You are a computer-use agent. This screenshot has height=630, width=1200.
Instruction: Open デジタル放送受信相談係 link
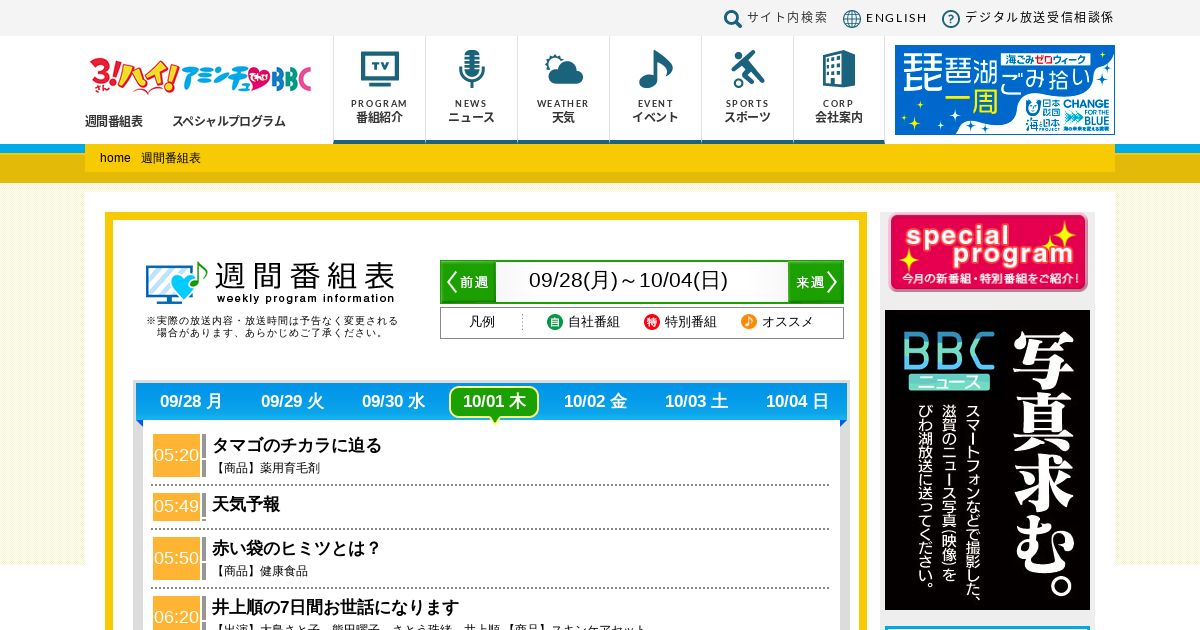click(x=1039, y=18)
